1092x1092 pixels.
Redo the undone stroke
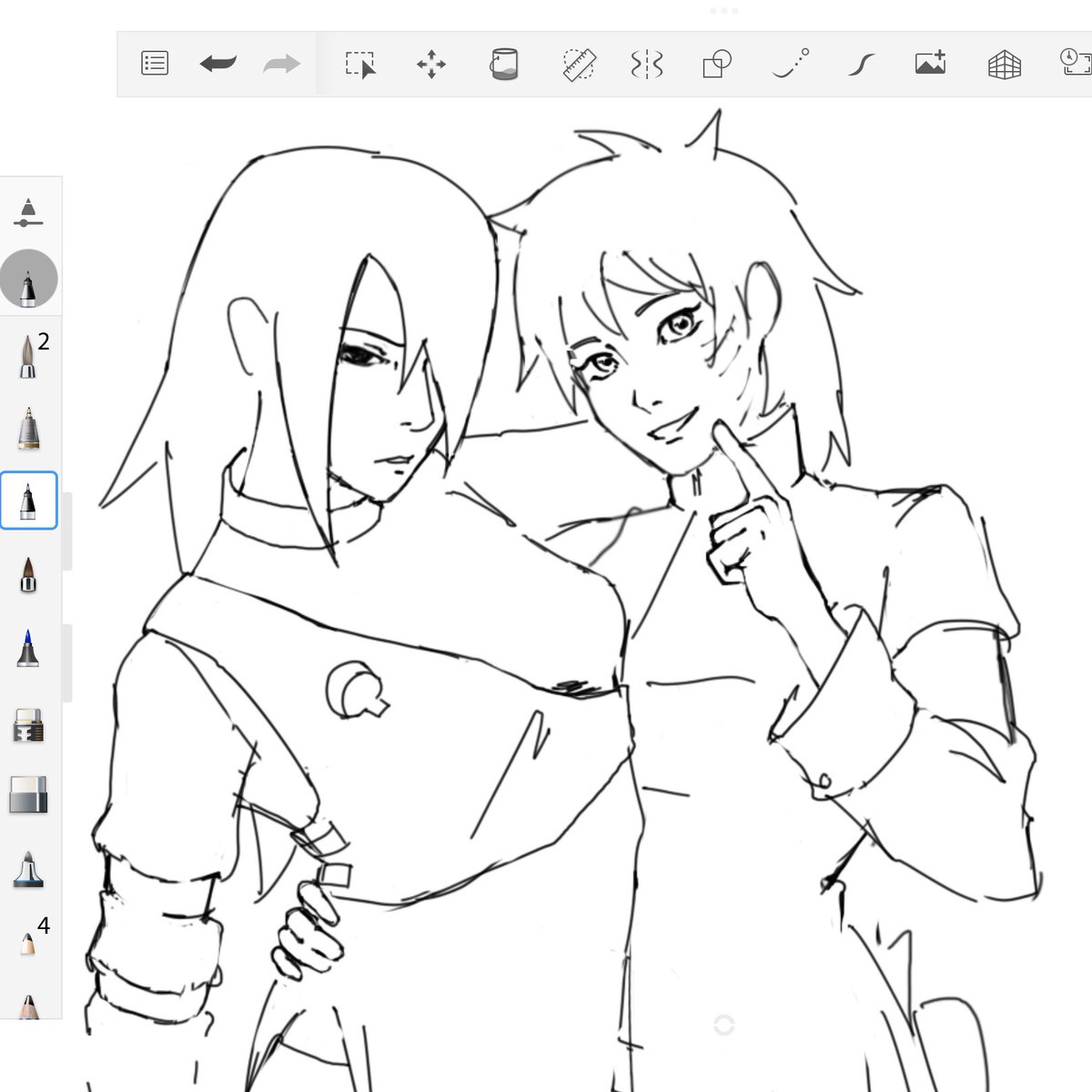coord(281,64)
